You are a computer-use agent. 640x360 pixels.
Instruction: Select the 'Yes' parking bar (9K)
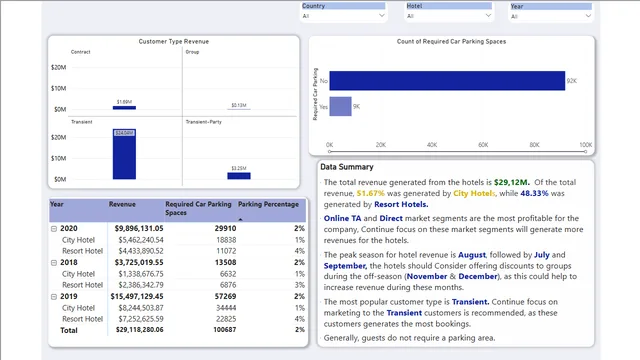click(340, 107)
